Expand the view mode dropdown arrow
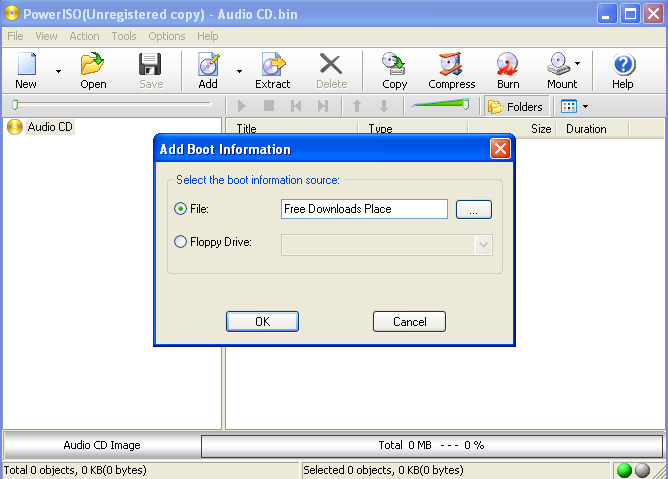 pos(586,107)
